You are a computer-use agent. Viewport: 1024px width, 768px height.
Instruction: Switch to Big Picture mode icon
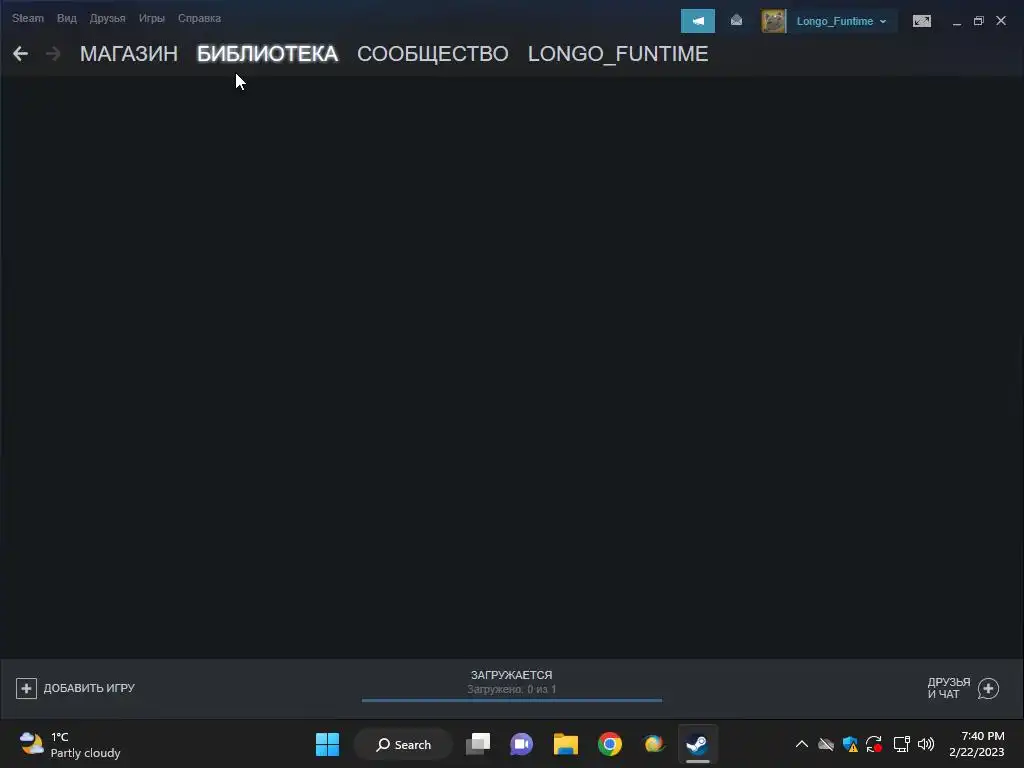click(921, 21)
